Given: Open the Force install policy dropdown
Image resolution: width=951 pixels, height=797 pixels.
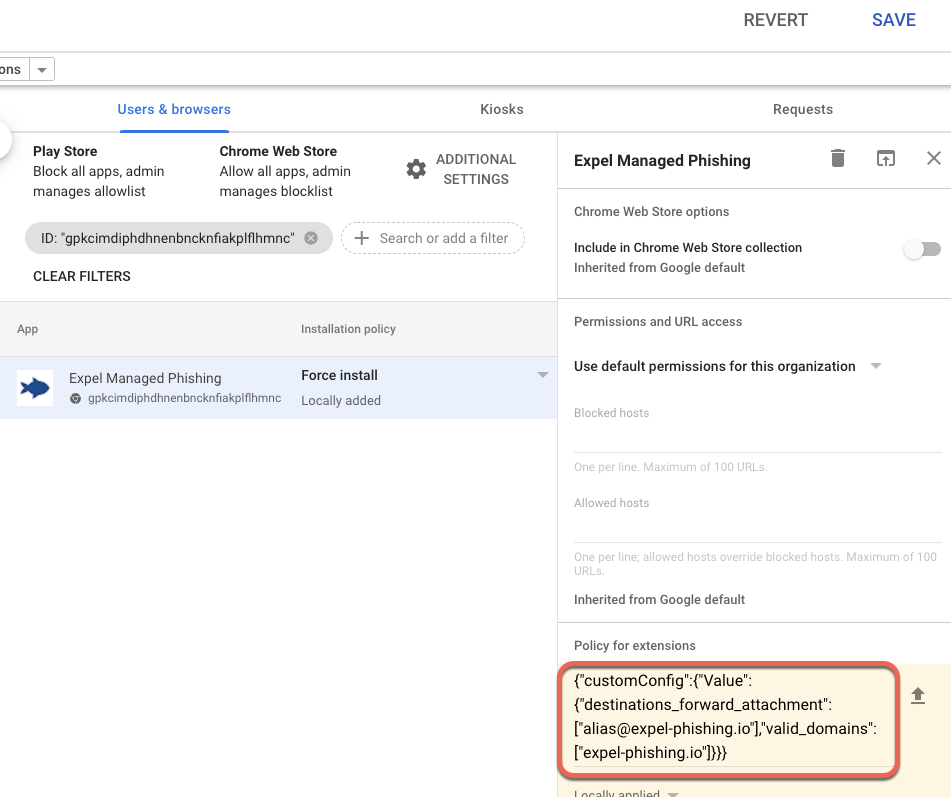Looking at the screenshot, I should coord(542,375).
